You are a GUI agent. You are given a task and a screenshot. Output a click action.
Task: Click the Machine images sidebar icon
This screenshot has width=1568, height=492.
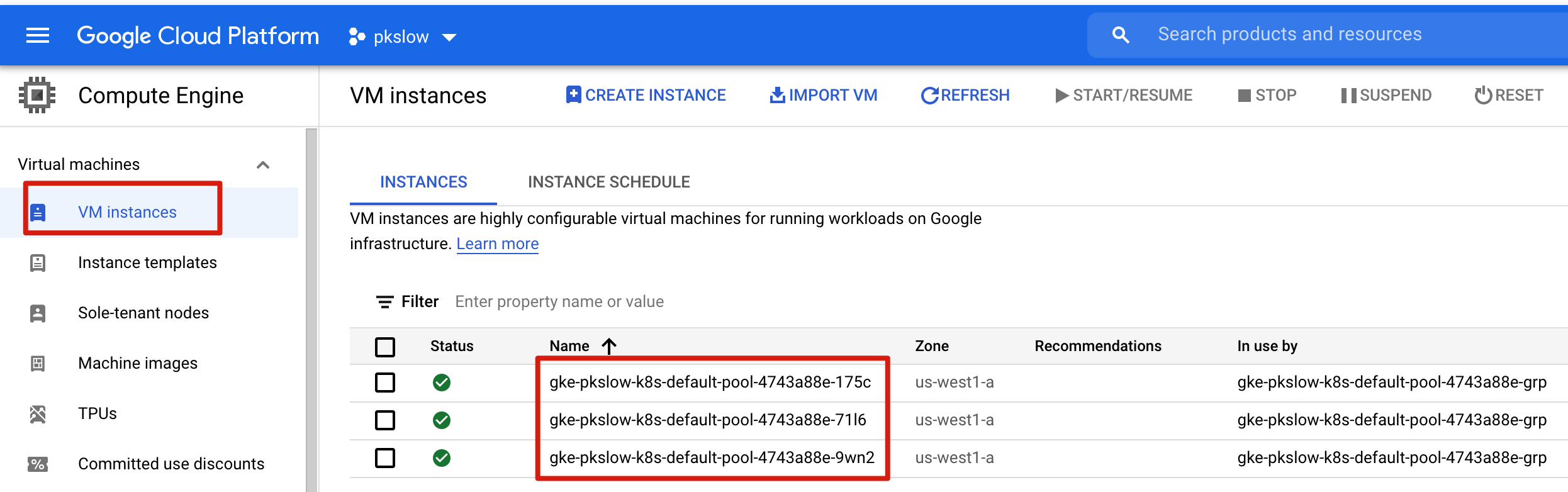[38, 363]
